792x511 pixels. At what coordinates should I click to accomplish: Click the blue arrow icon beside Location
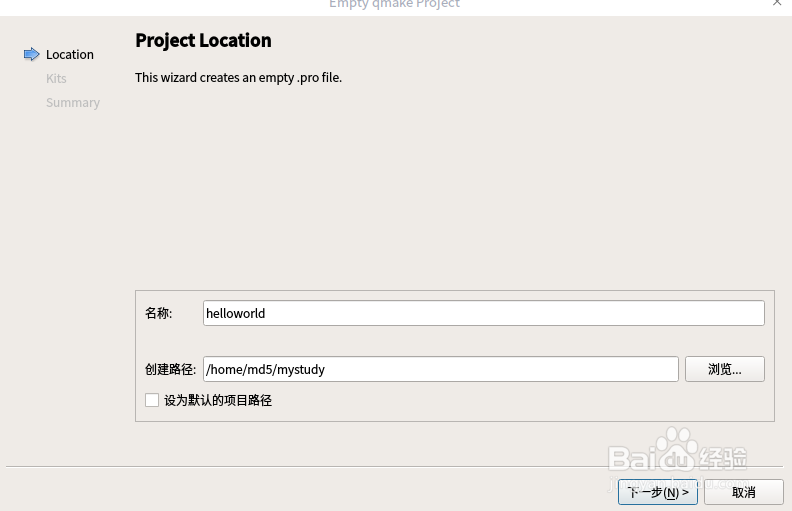point(32,54)
